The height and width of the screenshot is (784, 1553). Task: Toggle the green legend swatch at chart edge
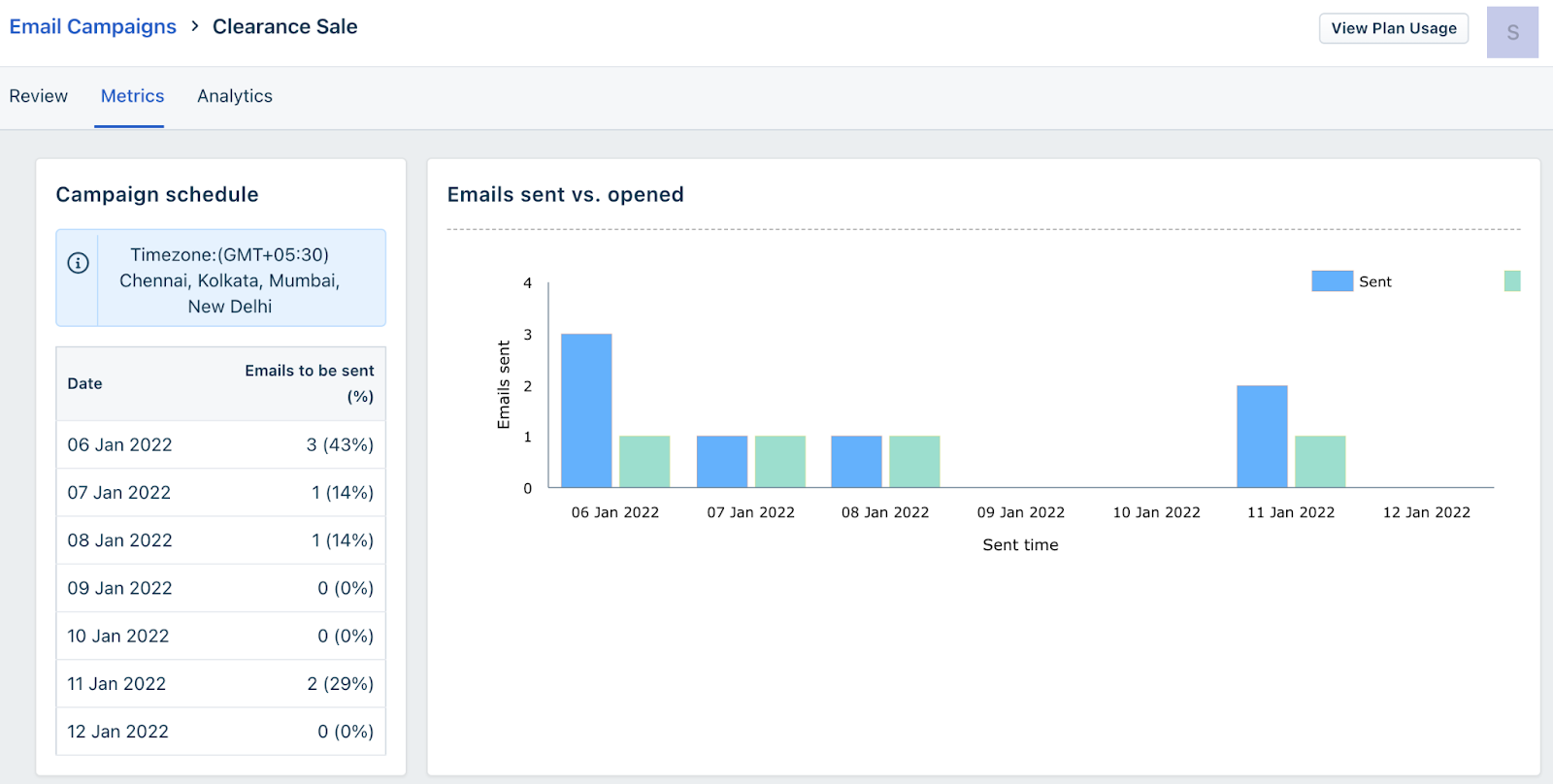coord(1512,281)
